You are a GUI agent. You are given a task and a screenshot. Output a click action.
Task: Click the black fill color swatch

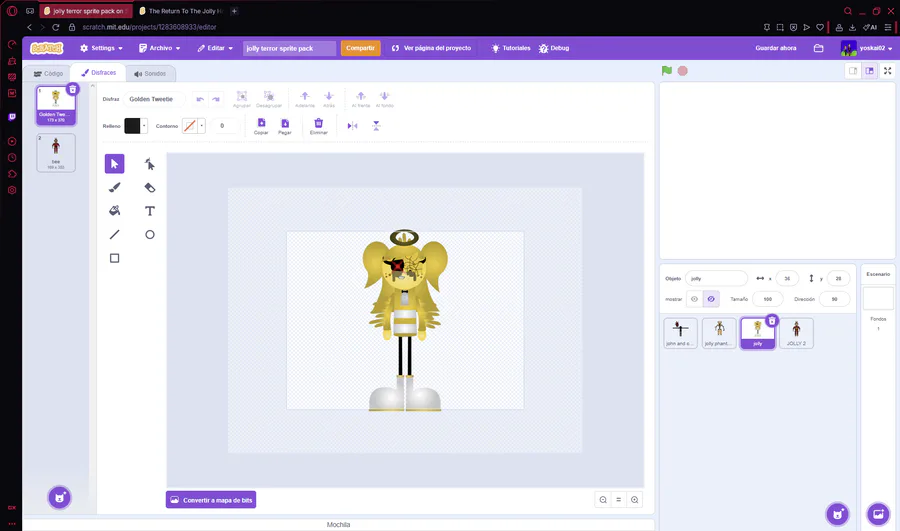coord(132,126)
